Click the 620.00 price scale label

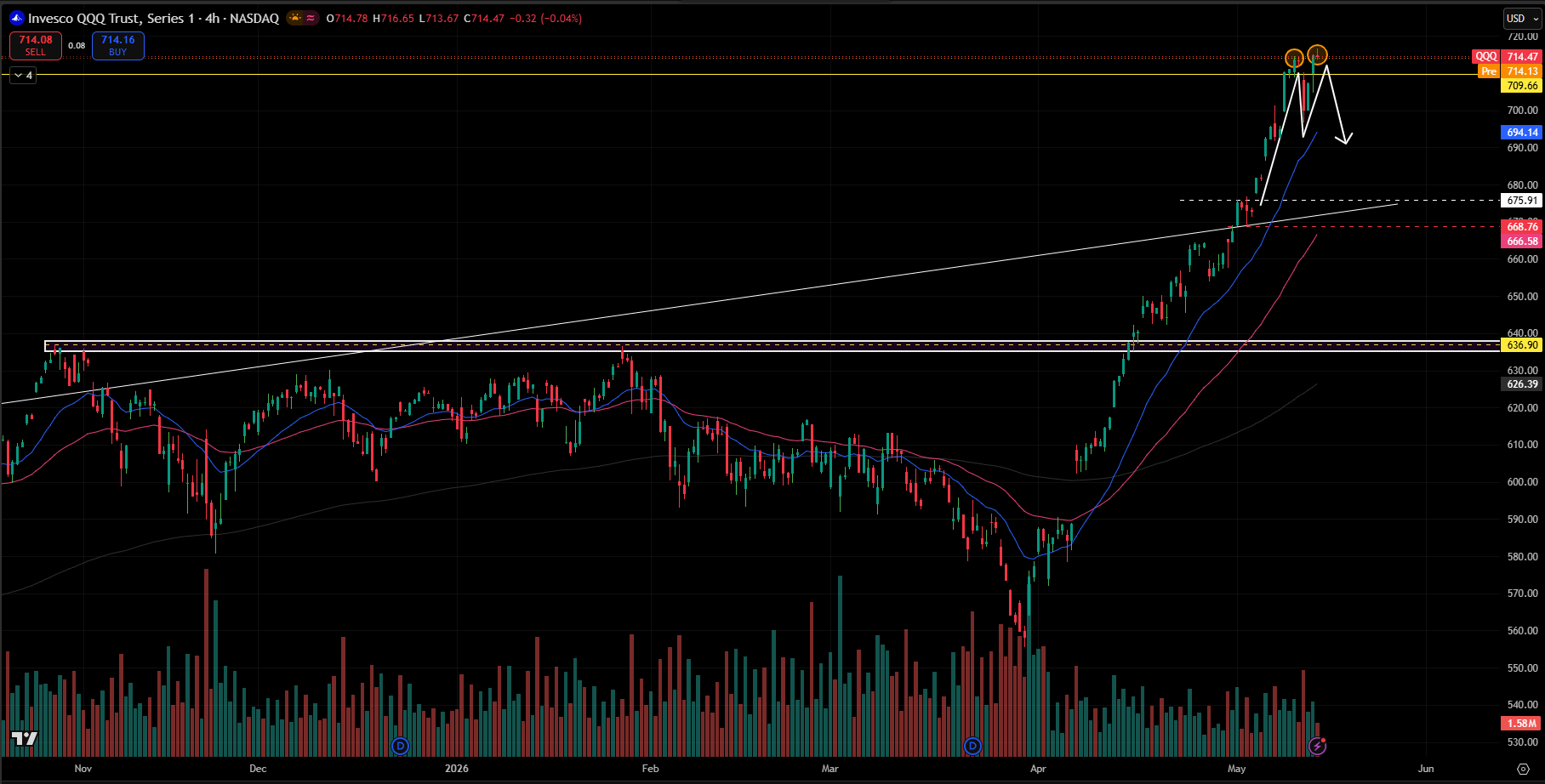tap(1522, 408)
